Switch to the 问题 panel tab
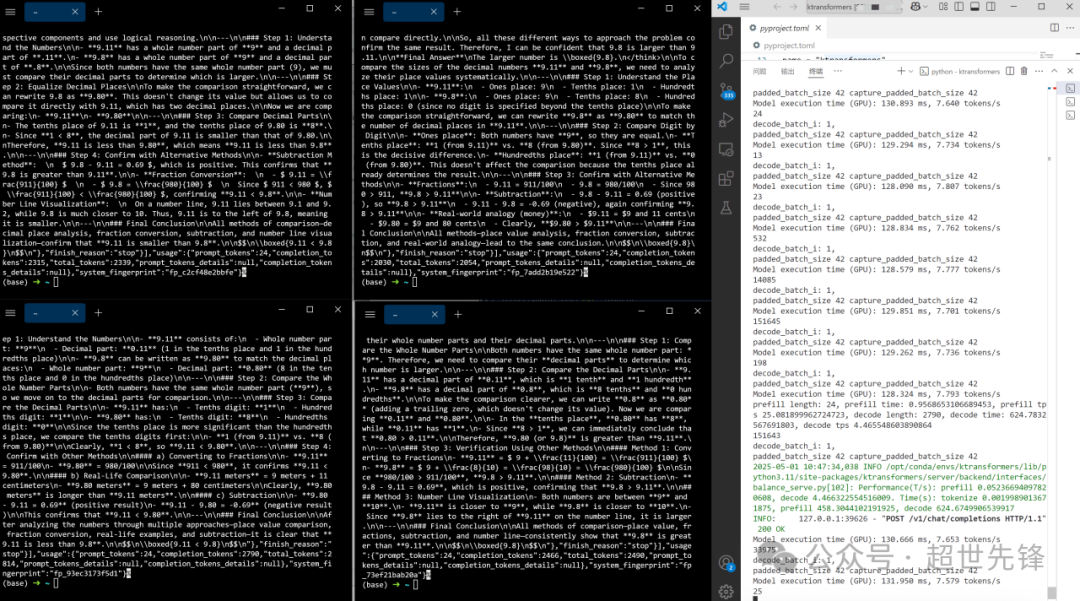 click(759, 71)
